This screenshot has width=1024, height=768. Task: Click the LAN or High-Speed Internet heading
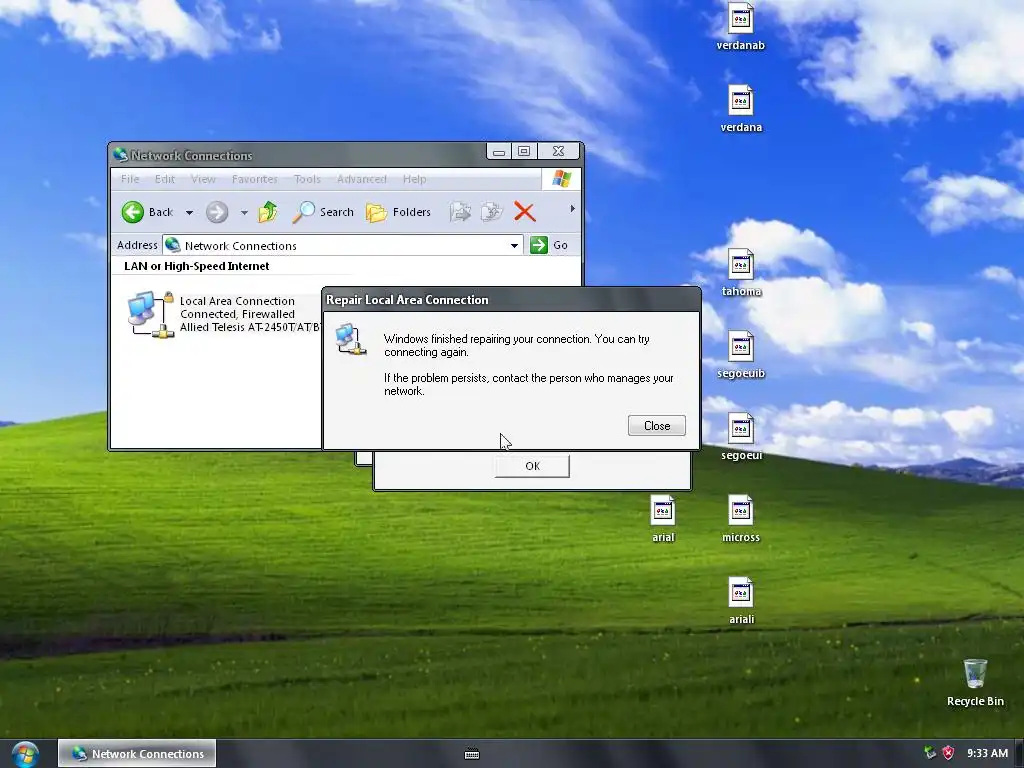pyautogui.click(x=197, y=266)
